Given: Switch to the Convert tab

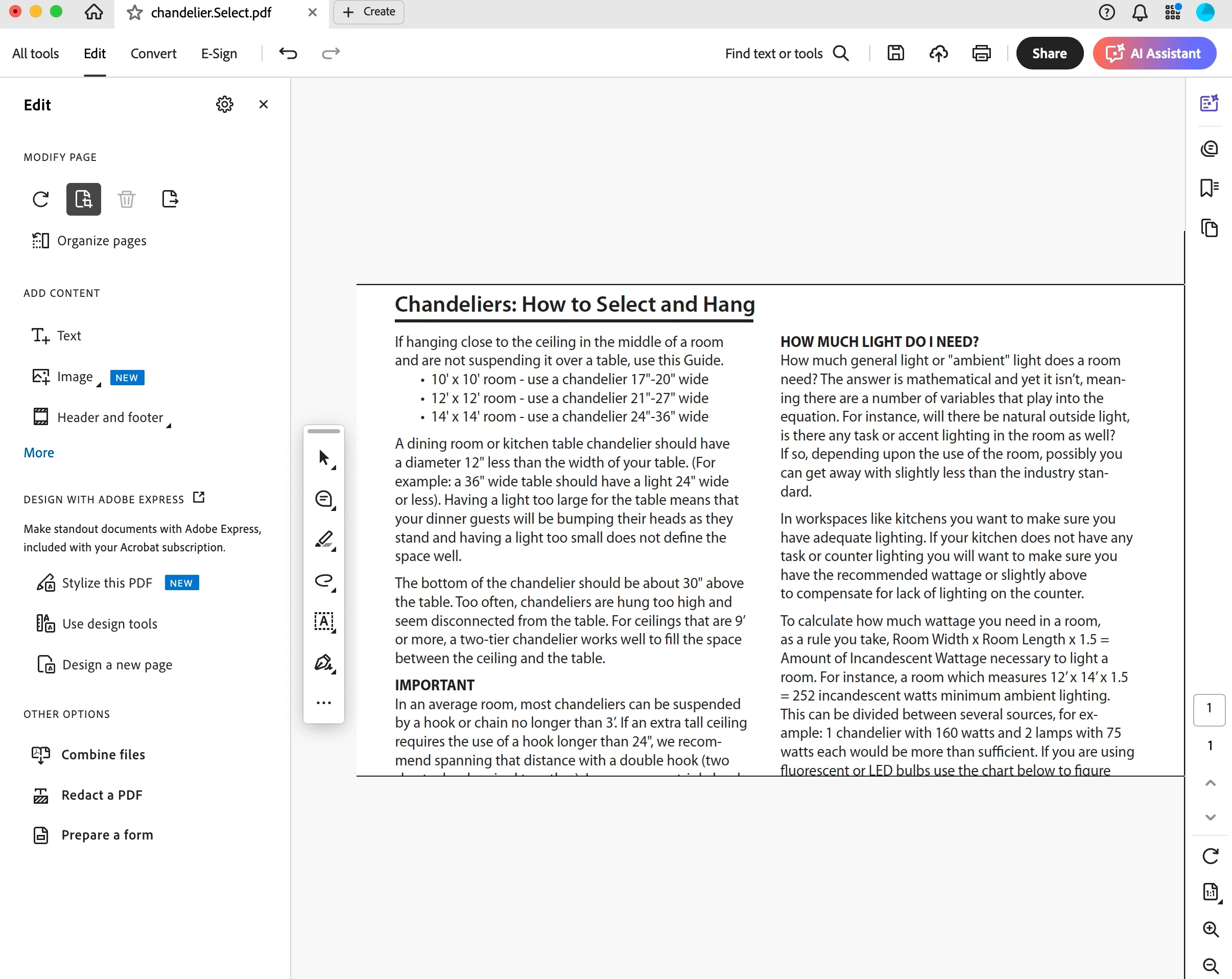Looking at the screenshot, I should pyautogui.click(x=153, y=53).
